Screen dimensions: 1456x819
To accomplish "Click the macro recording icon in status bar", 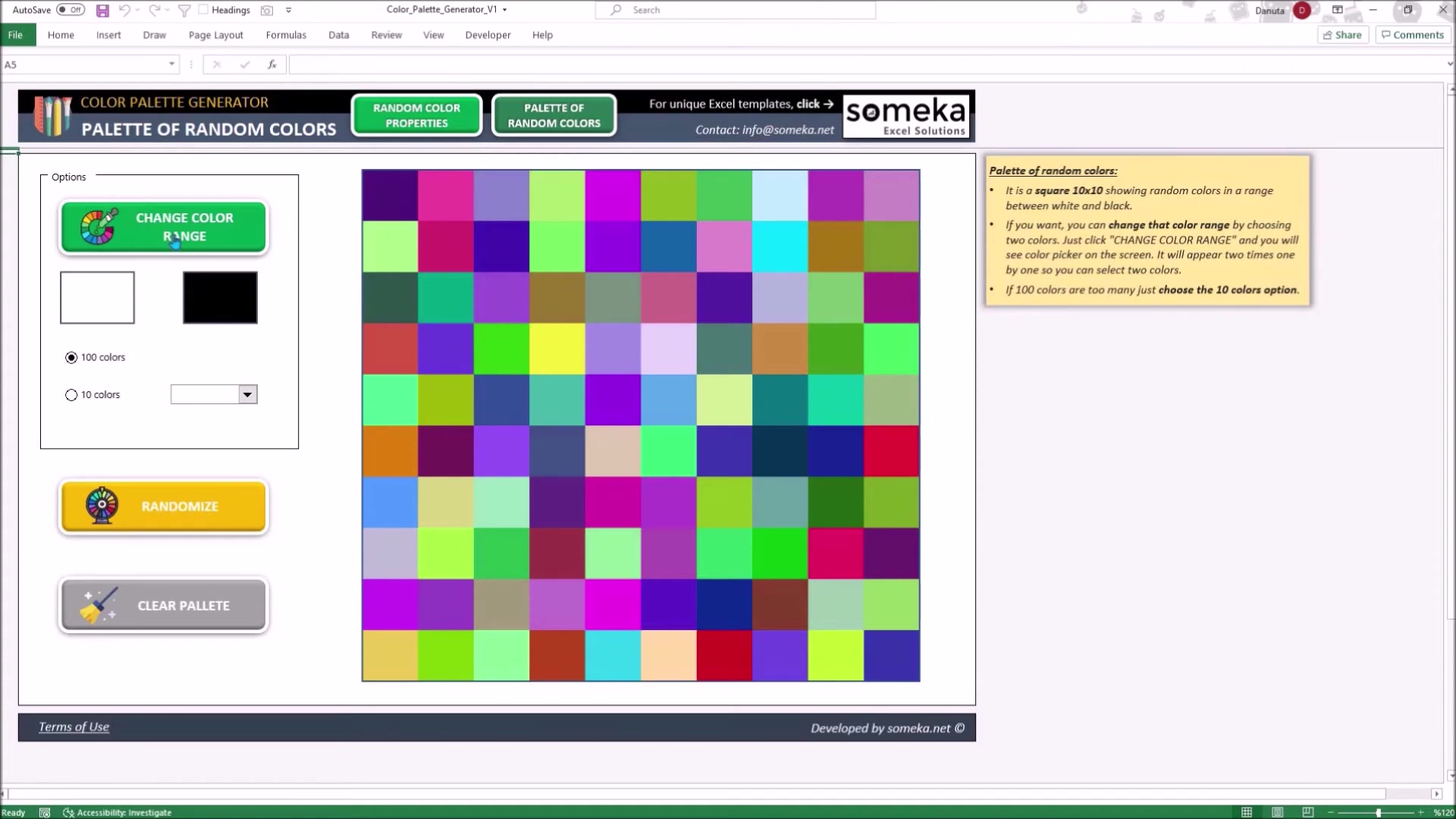I will tap(45, 812).
